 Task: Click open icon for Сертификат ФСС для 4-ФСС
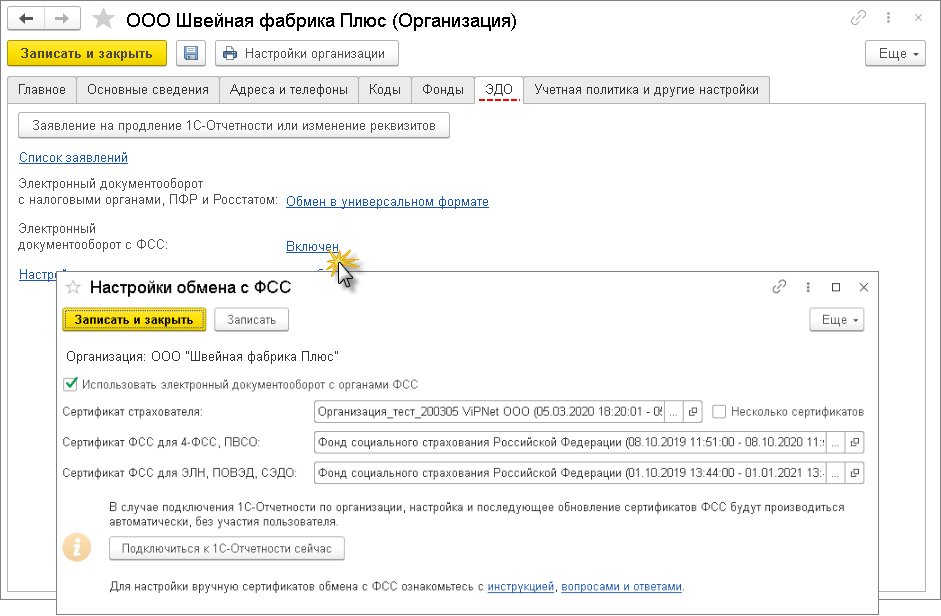tap(855, 442)
